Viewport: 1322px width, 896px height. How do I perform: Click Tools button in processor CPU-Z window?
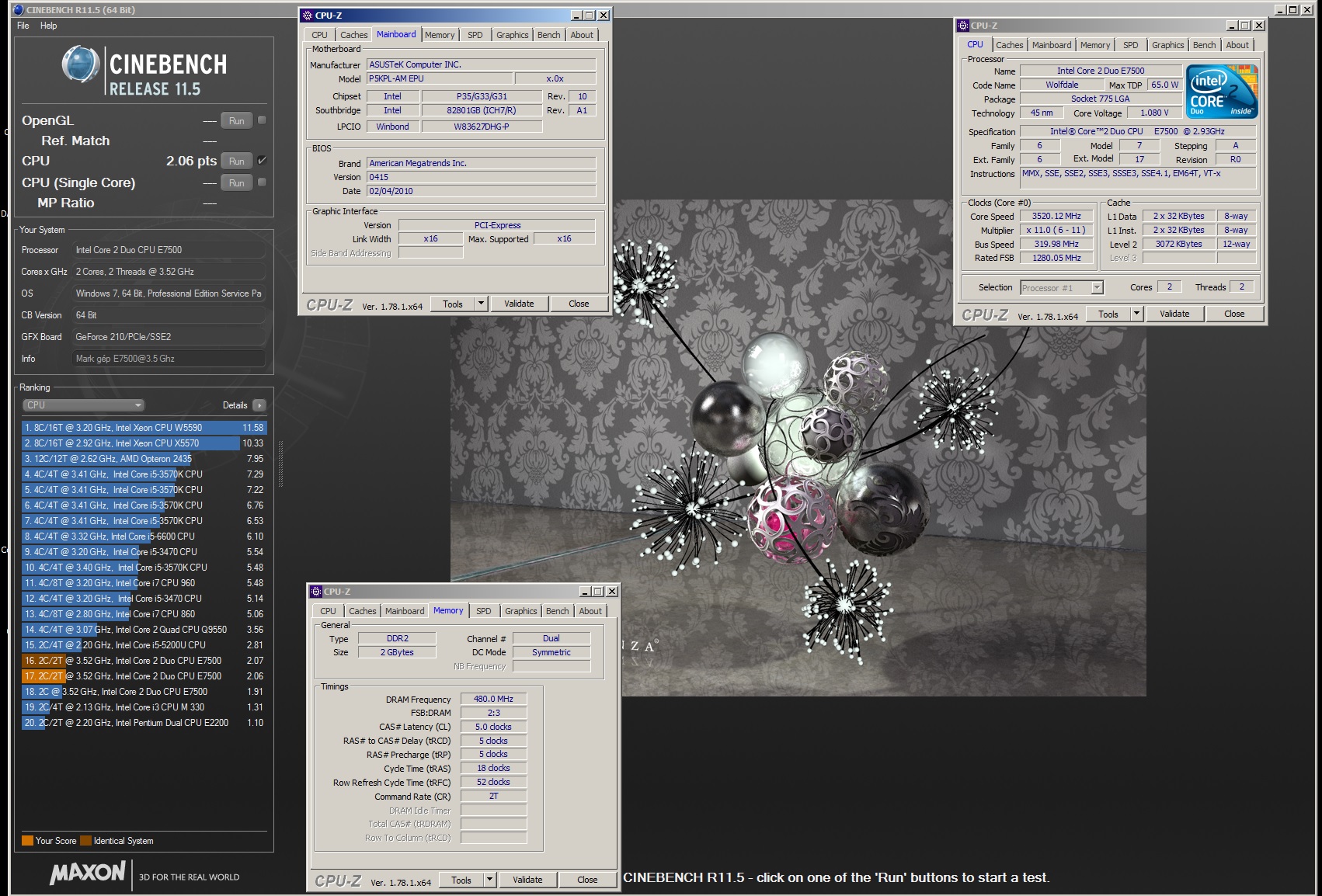coord(1108,314)
